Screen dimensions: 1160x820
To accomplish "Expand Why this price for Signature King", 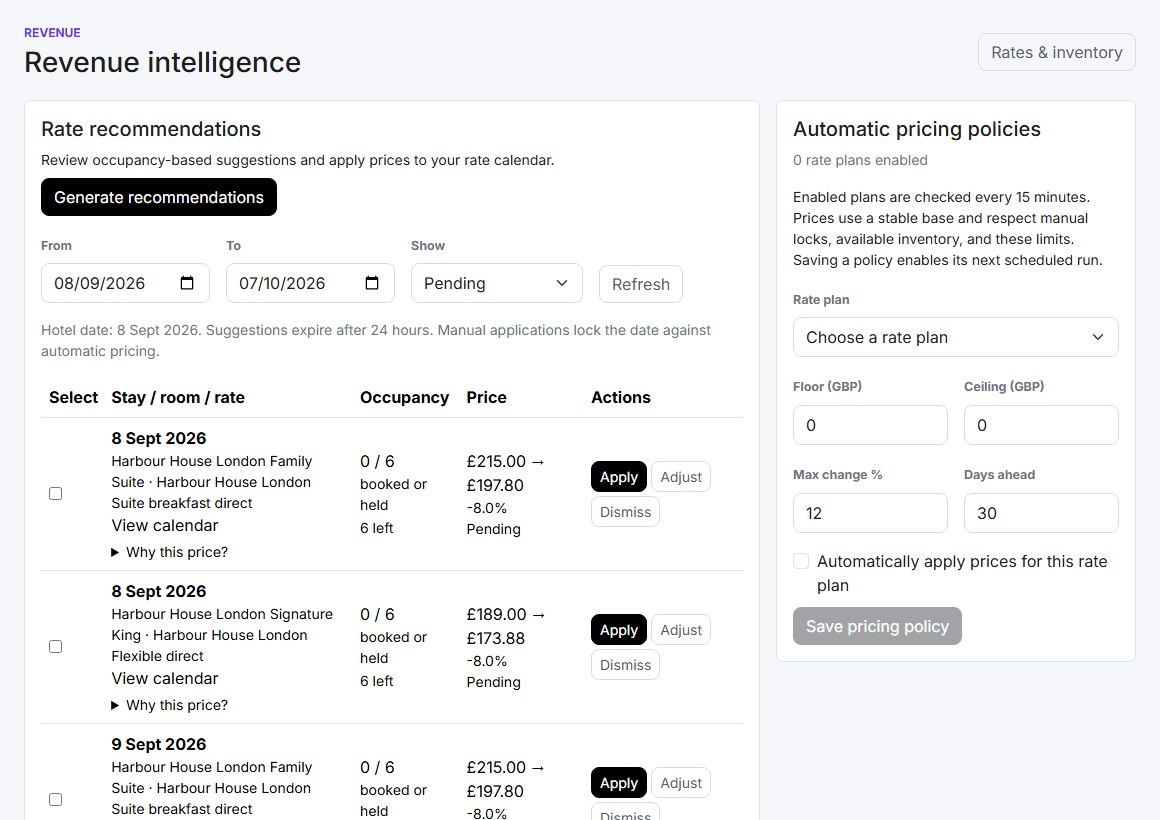I will click(169, 705).
